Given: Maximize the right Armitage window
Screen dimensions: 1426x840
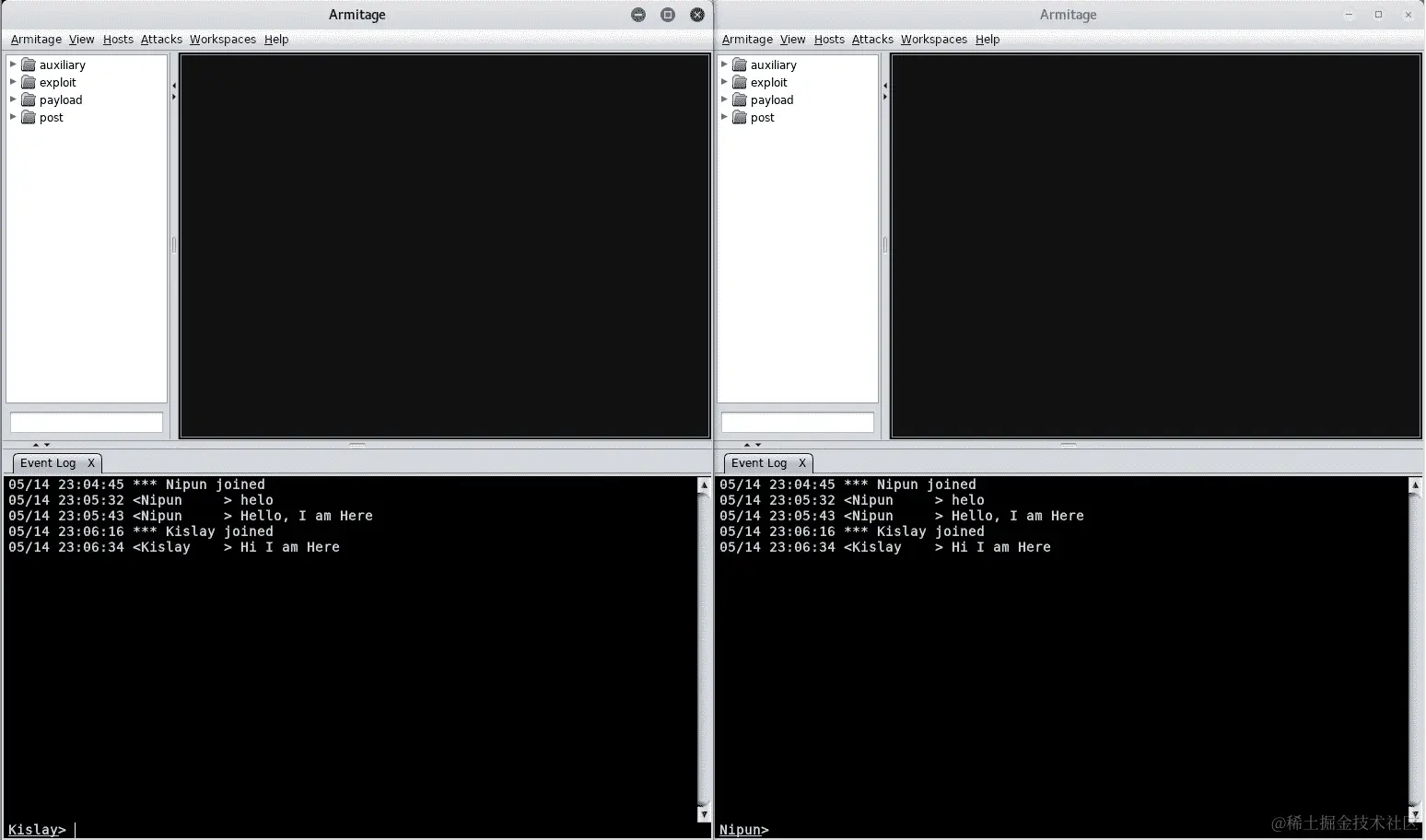Looking at the screenshot, I should (1379, 15).
